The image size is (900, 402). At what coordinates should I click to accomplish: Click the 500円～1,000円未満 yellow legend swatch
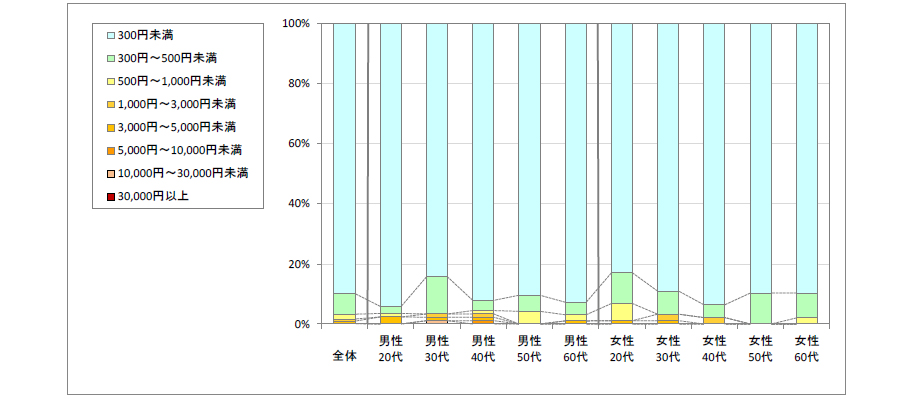click(110, 81)
